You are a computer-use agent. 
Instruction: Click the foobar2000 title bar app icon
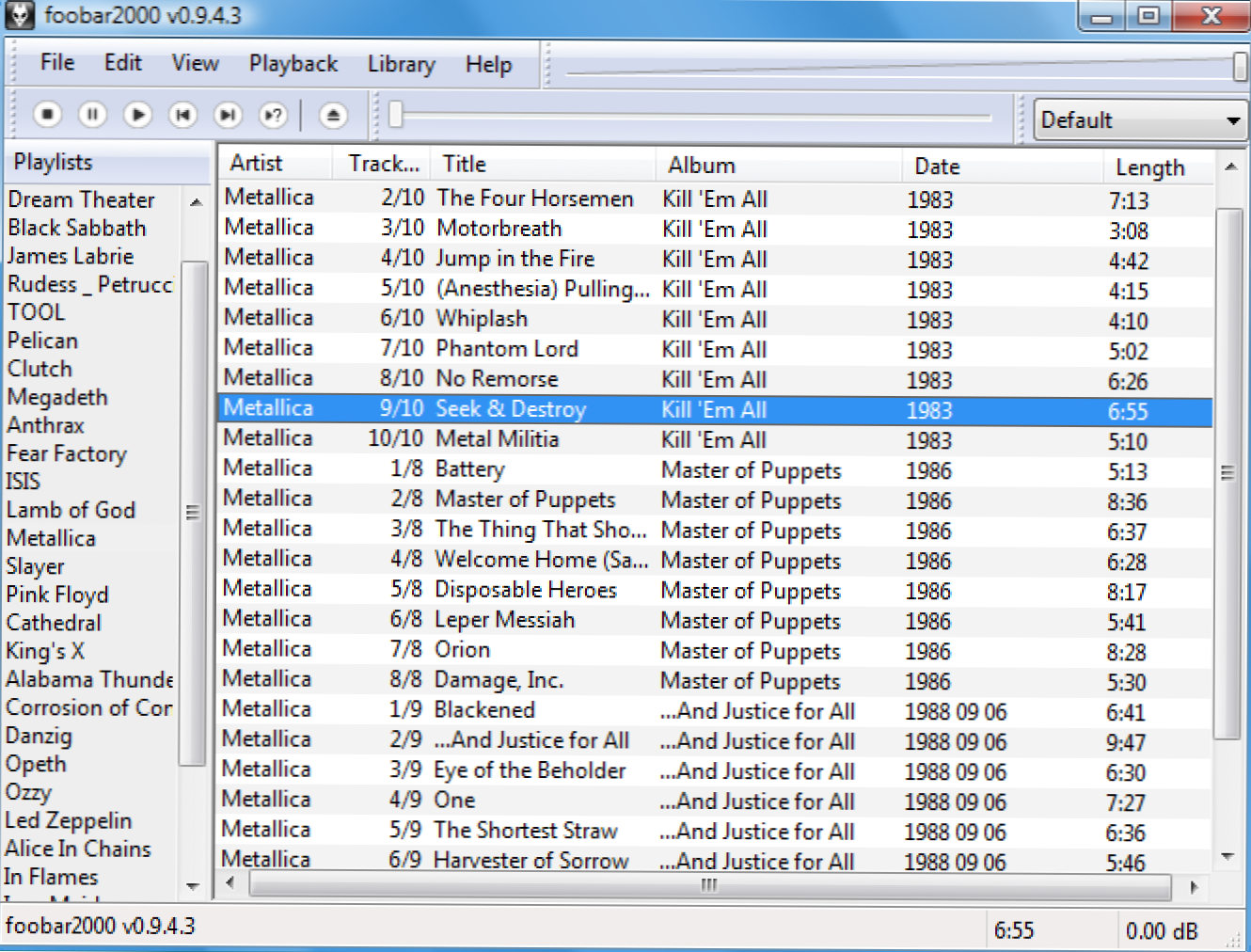20,15
